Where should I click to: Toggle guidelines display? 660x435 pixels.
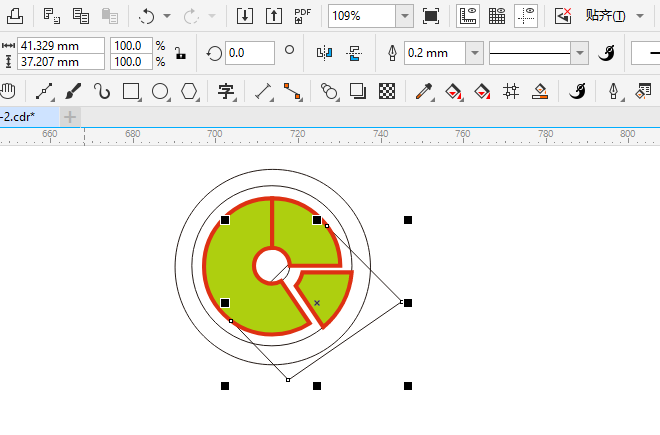pos(526,16)
